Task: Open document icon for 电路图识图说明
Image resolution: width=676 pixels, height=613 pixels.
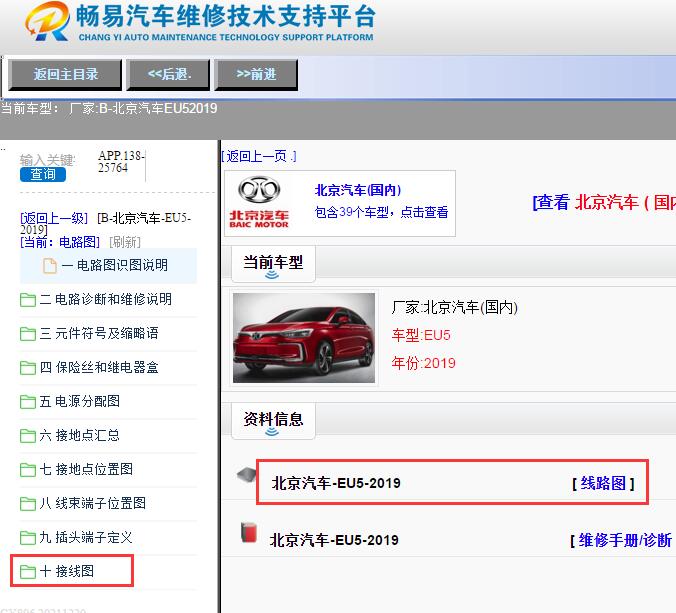Action: (x=50, y=266)
